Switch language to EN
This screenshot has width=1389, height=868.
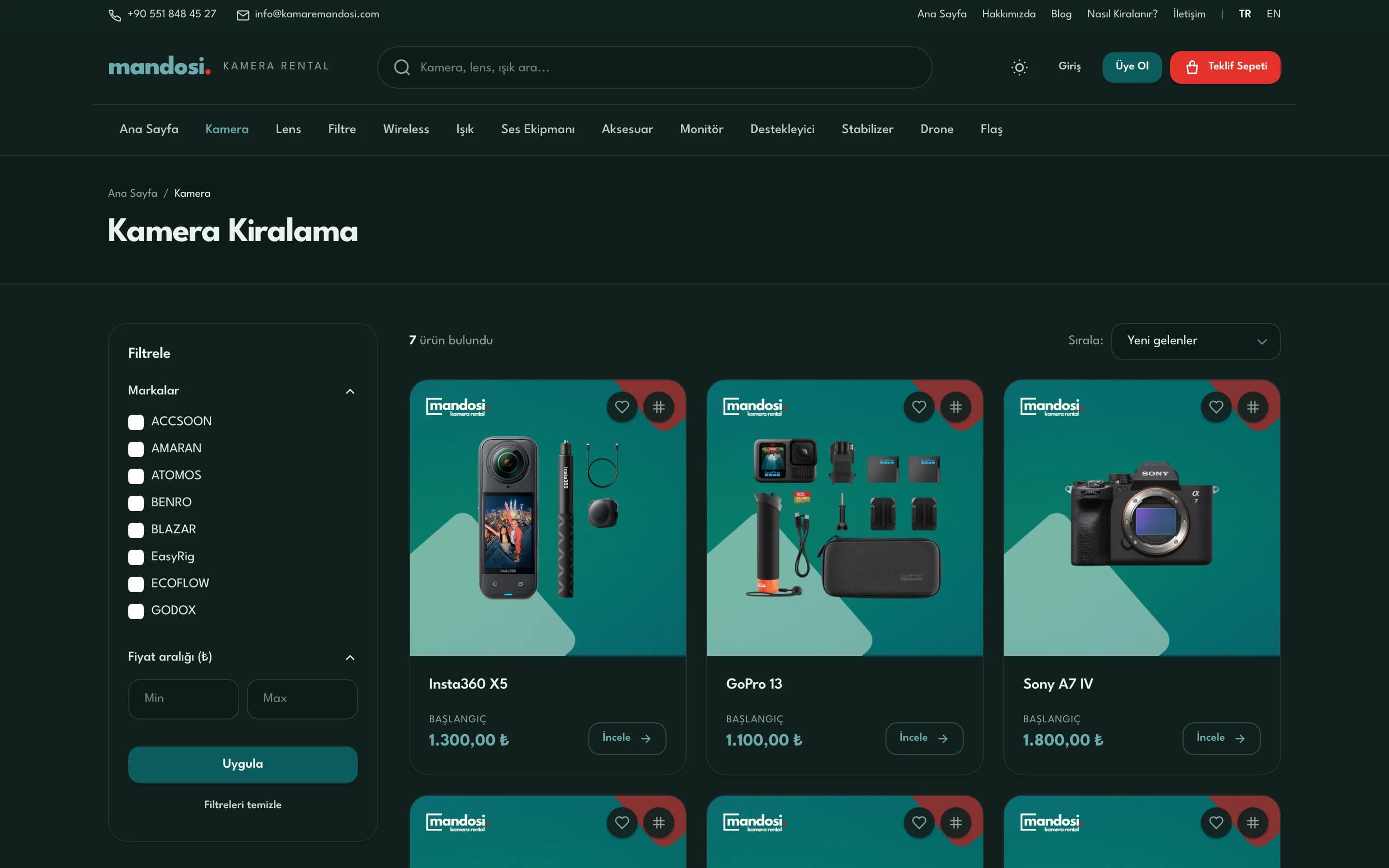coord(1273,14)
